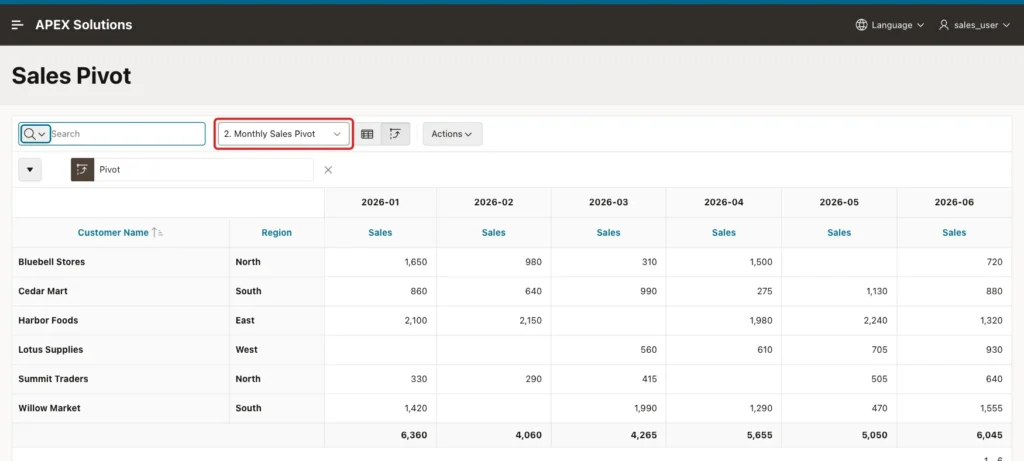Select the 2026-01 month header

(380, 202)
